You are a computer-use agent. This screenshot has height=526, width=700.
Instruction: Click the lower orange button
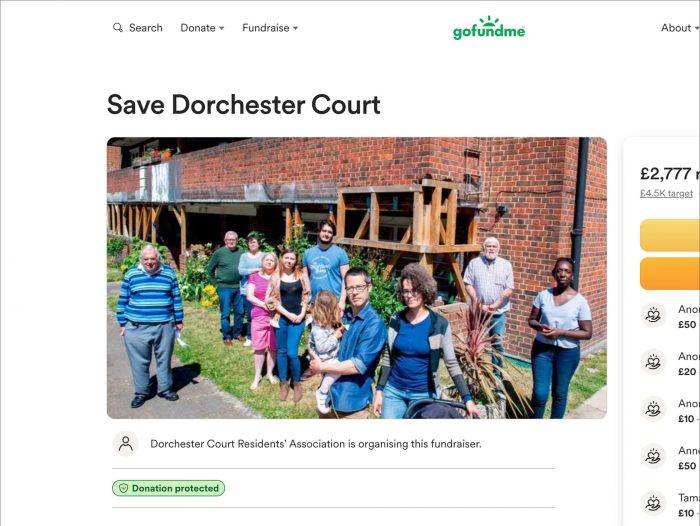coord(670,273)
